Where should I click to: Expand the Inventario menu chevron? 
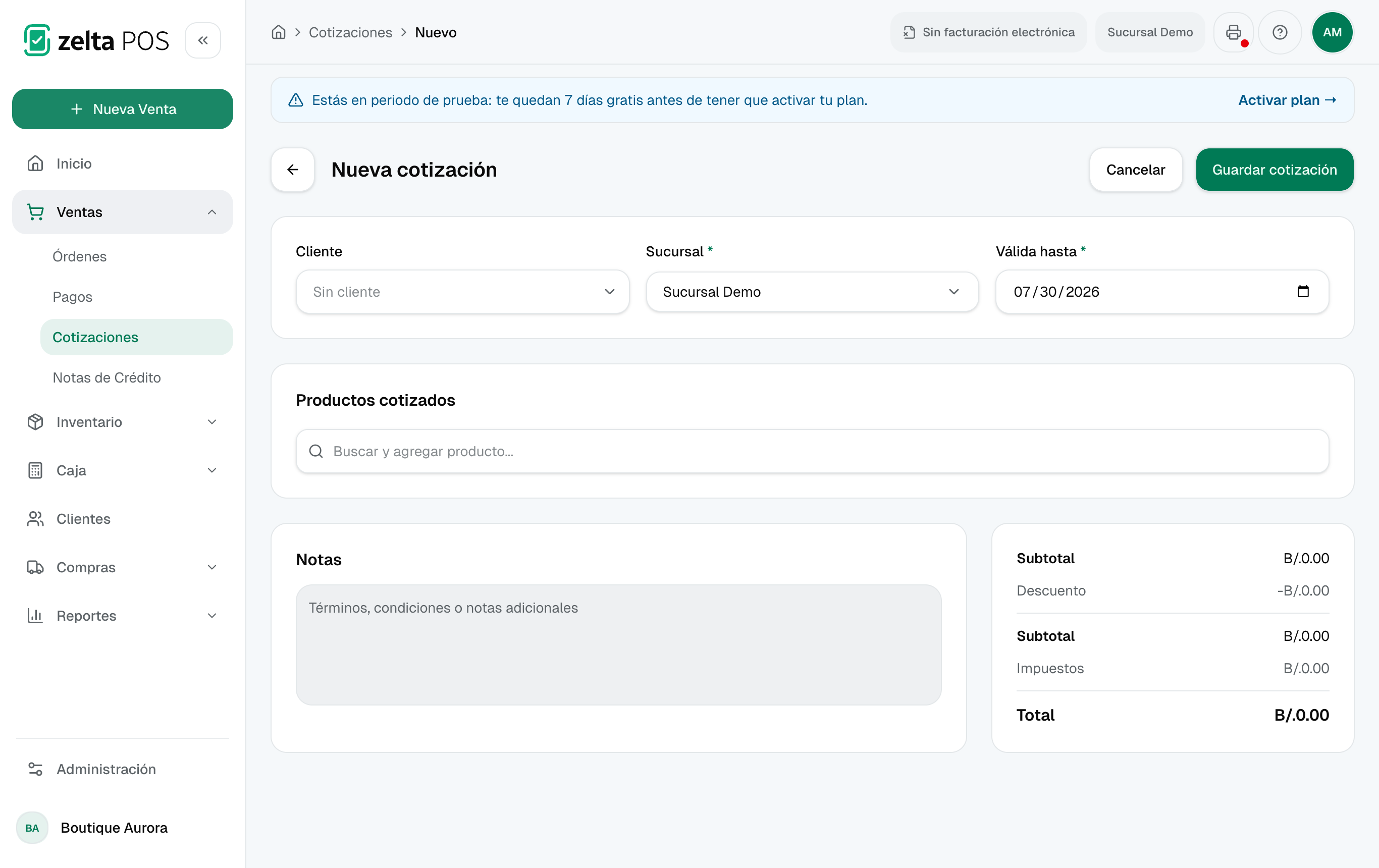(x=212, y=422)
